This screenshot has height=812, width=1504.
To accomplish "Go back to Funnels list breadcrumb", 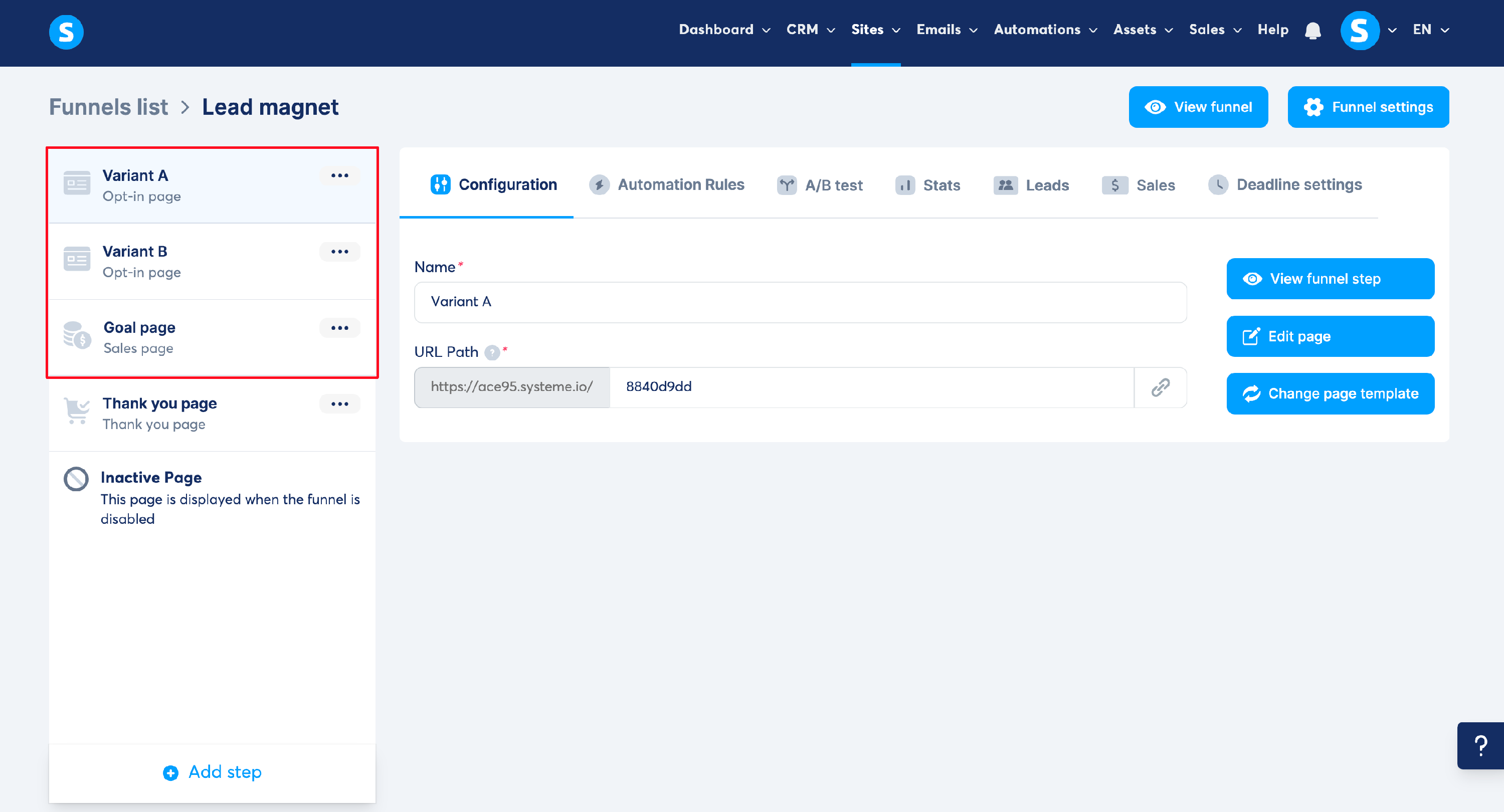I will click(109, 107).
